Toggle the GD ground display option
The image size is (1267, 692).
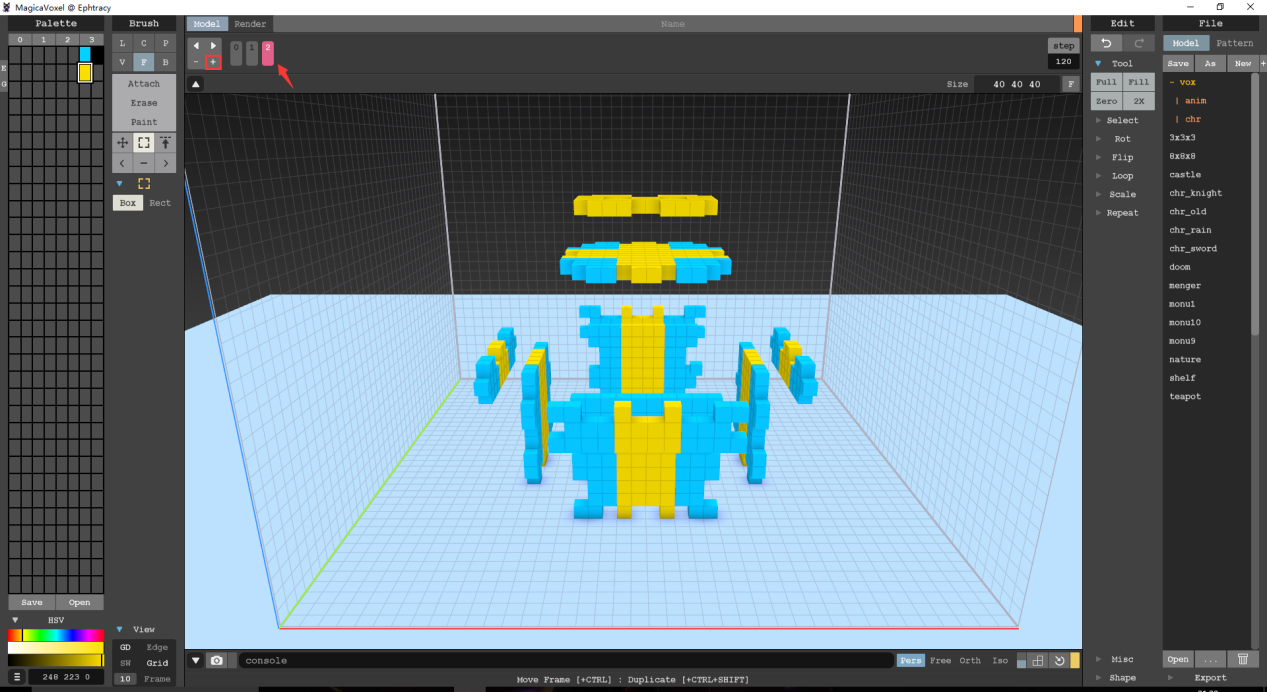125,647
